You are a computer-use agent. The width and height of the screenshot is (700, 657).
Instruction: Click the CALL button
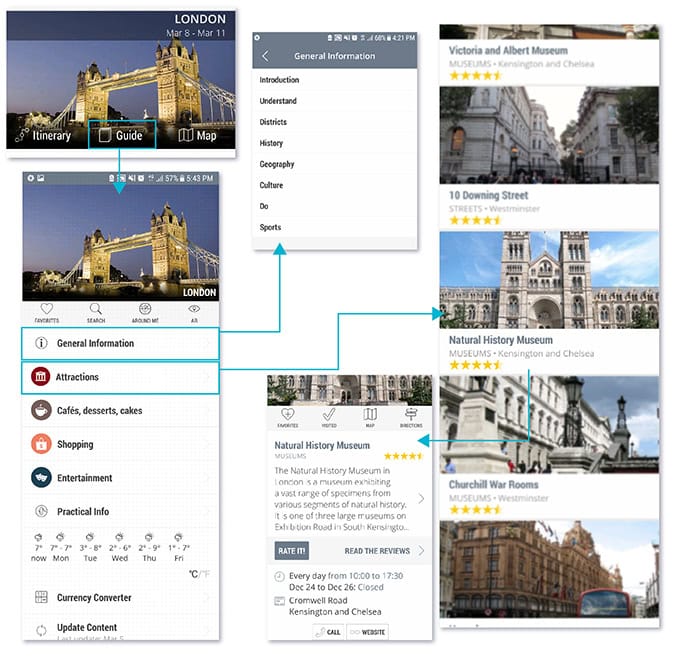coord(328,632)
